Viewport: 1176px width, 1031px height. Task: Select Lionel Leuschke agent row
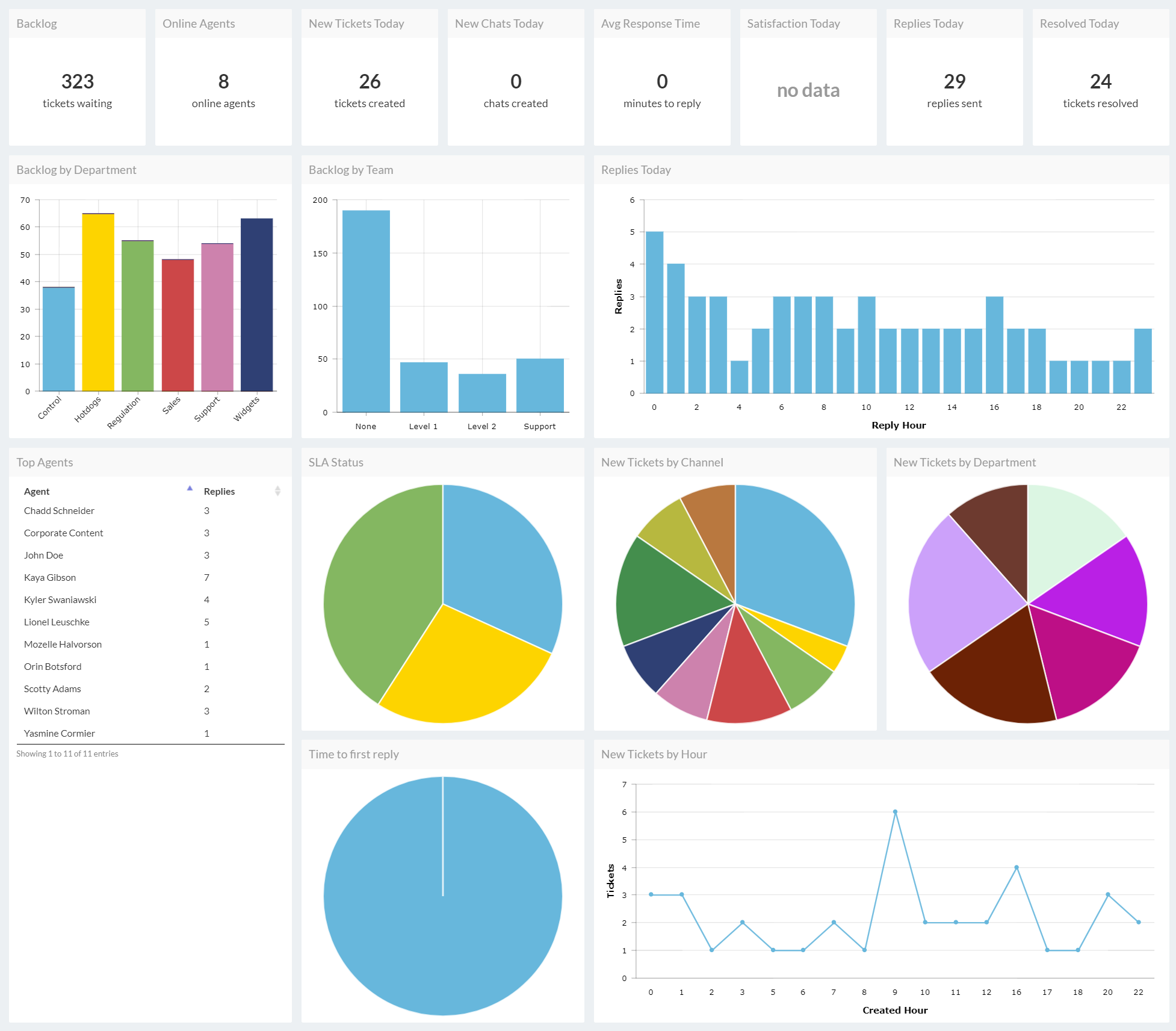coord(150,622)
